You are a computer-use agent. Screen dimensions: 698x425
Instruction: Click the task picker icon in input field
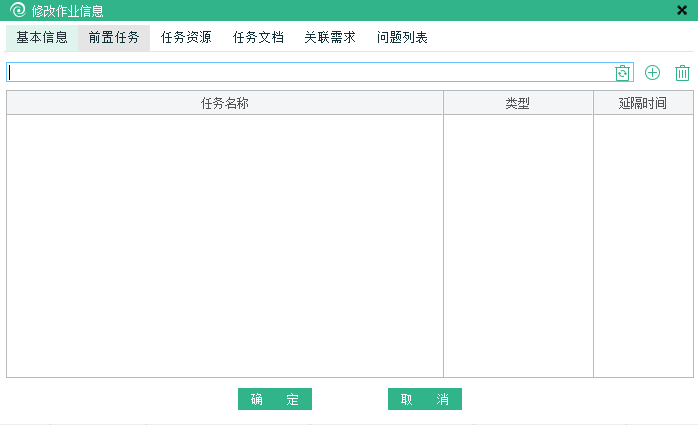[623, 73]
